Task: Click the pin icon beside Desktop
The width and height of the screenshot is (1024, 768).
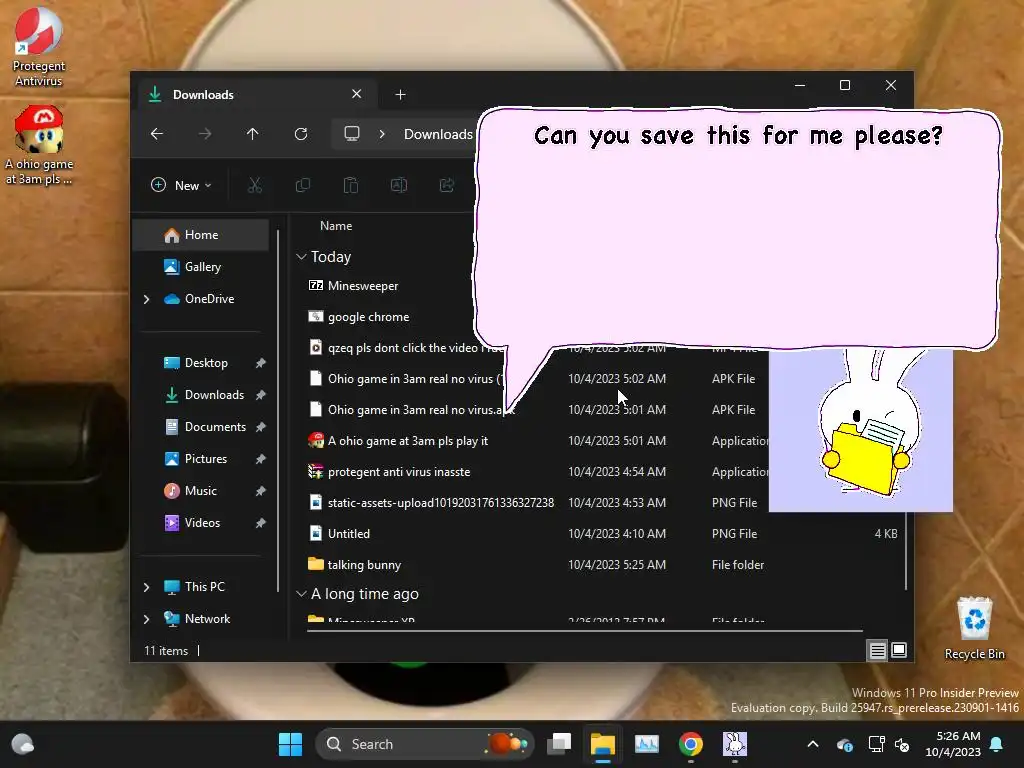Action: point(261,363)
